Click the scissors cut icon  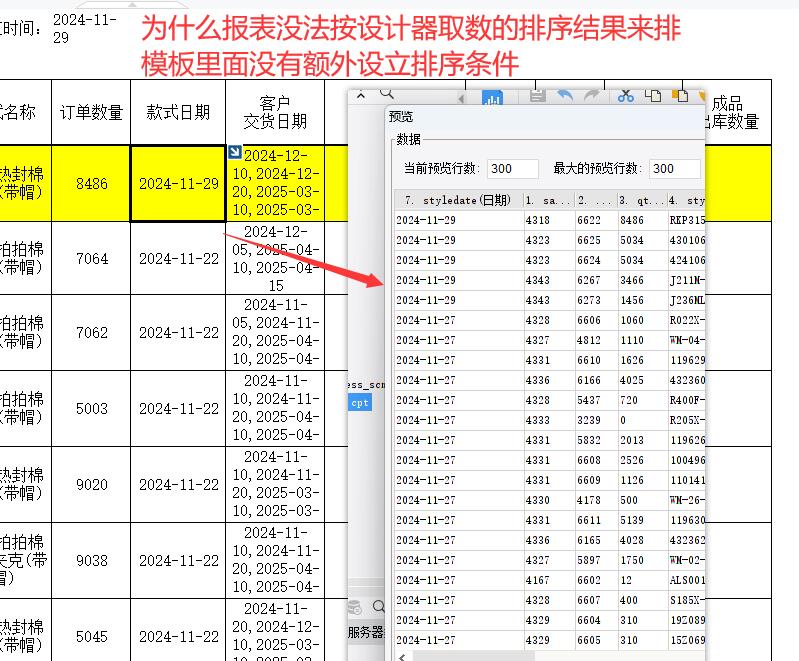626,96
